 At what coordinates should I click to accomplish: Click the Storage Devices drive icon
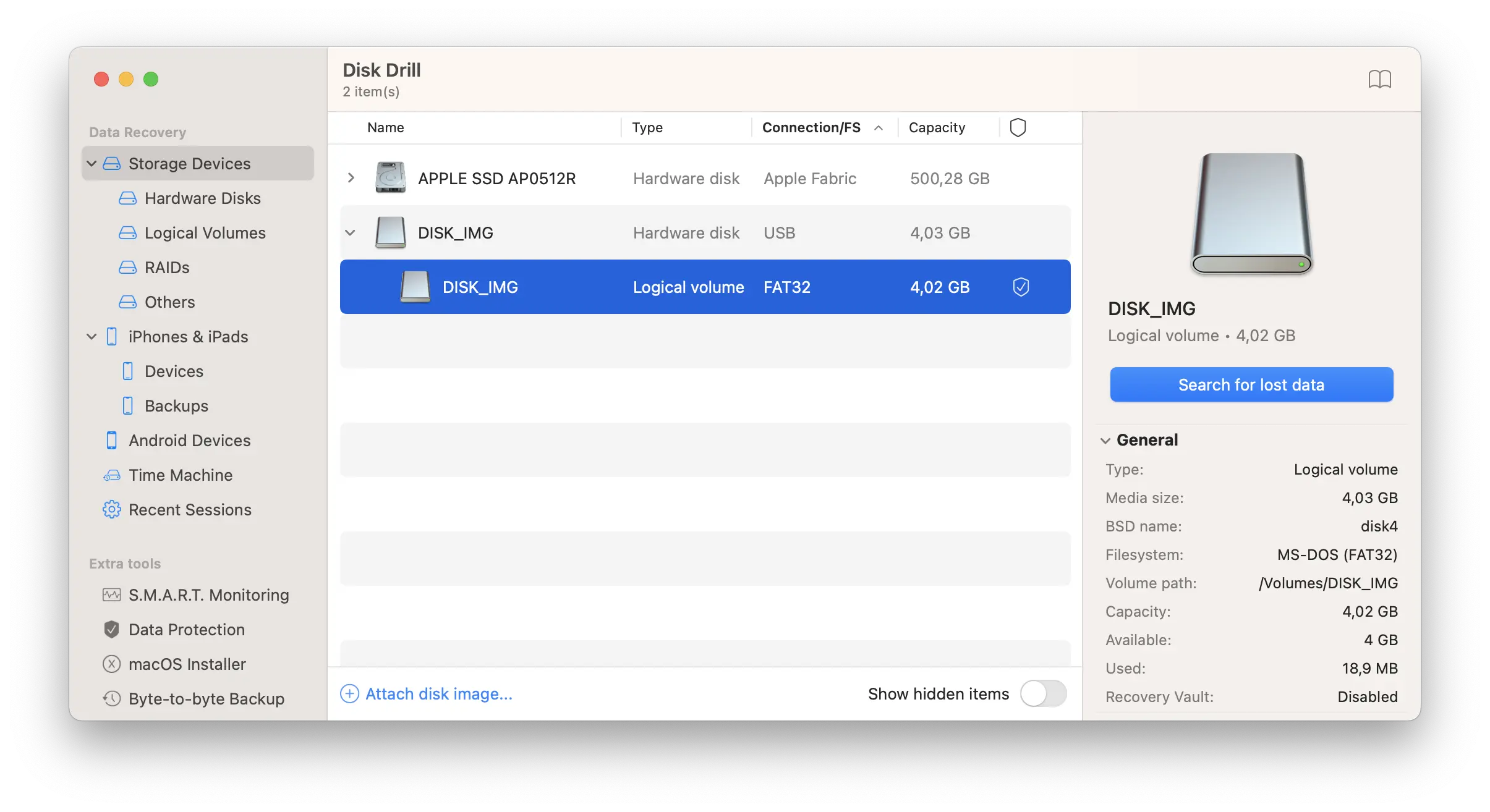point(111,163)
